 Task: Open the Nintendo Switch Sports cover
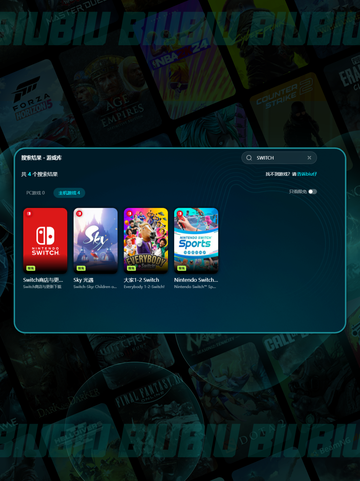coord(196,240)
